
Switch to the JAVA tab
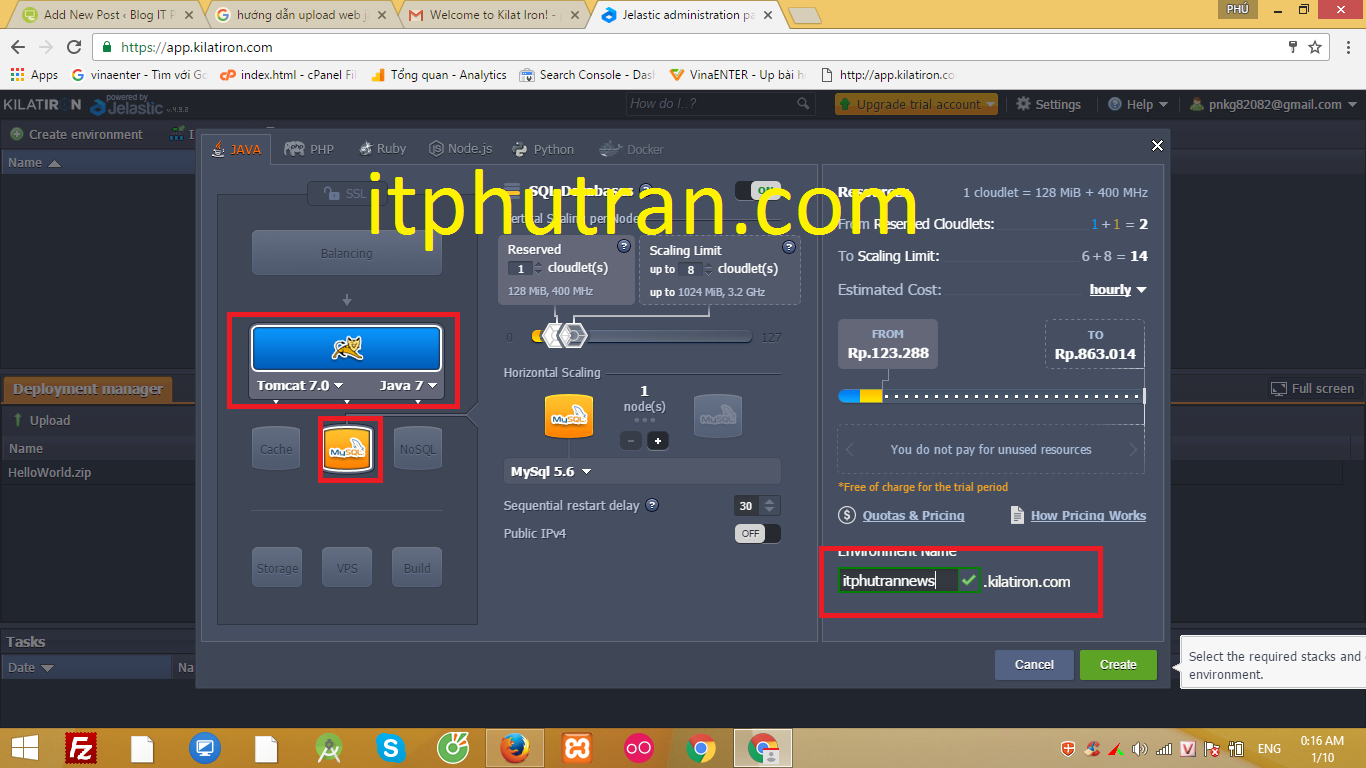point(236,149)
